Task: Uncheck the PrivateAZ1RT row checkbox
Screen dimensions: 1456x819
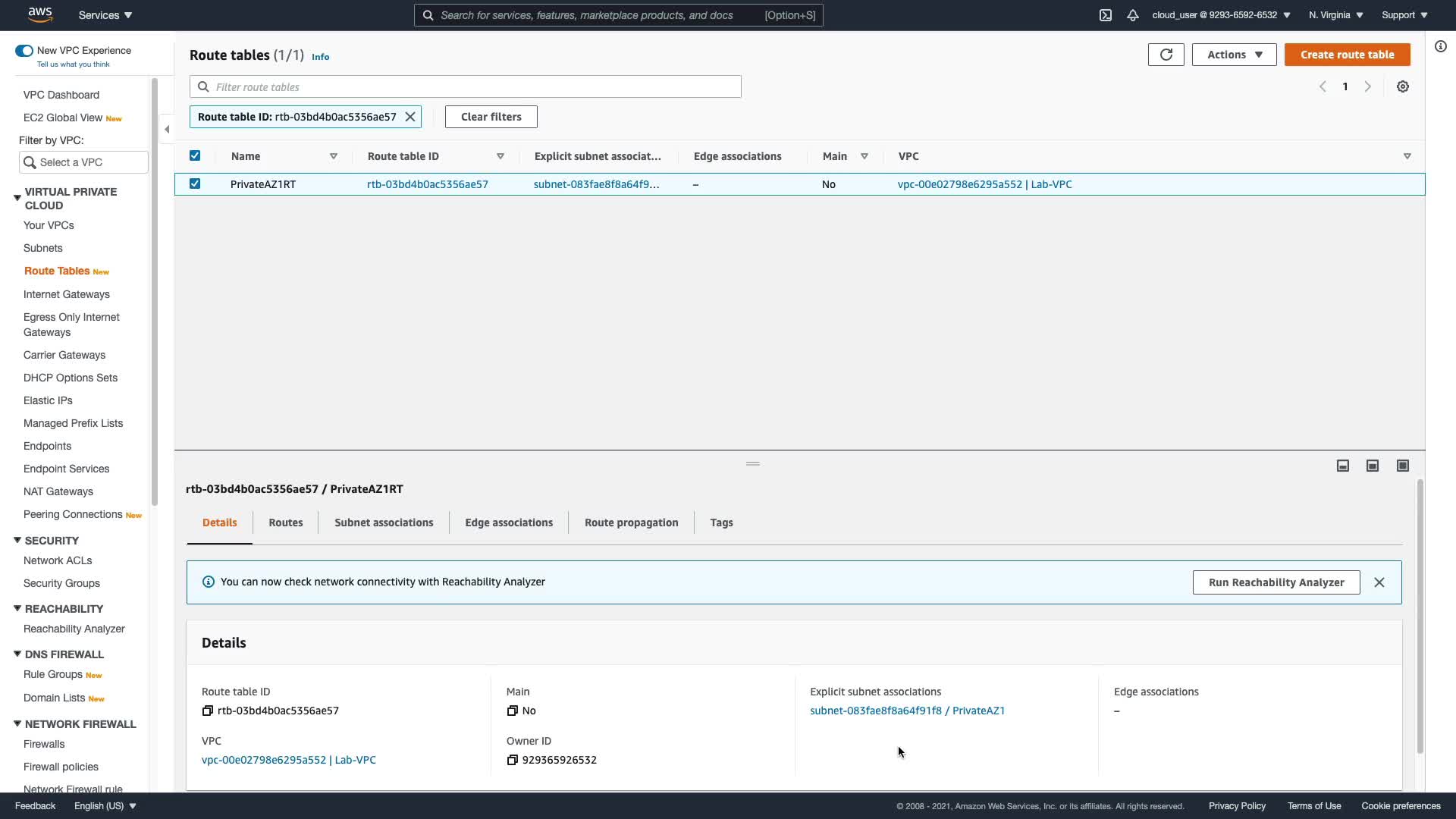Action: click(195, 184)
